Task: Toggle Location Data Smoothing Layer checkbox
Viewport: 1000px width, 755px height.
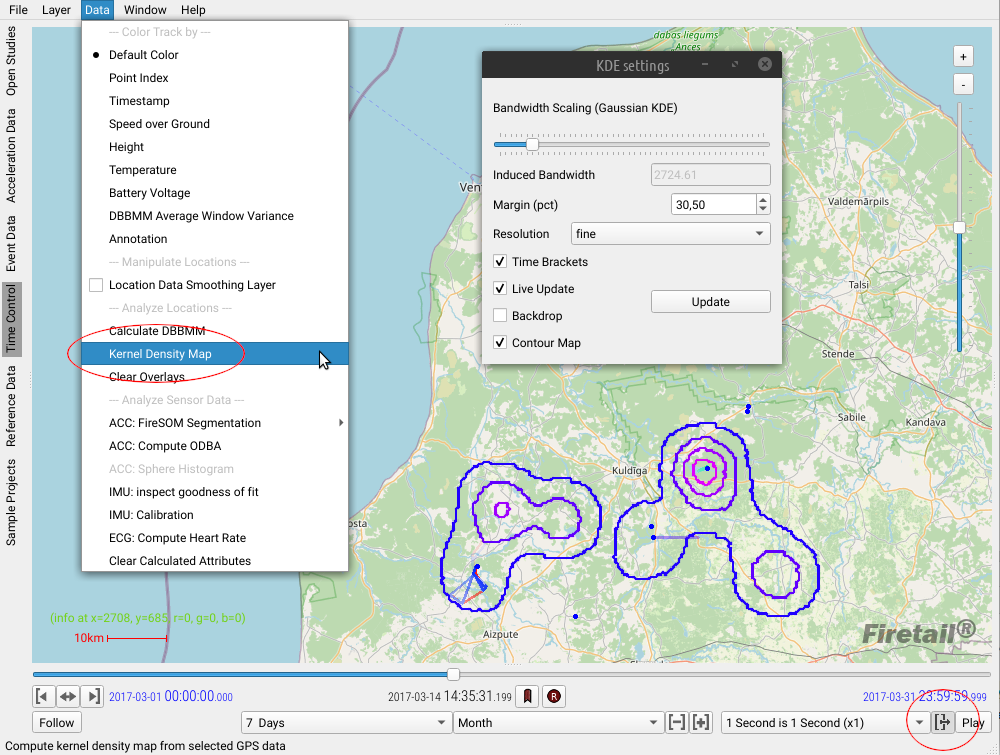Action: tap(96, 285)
